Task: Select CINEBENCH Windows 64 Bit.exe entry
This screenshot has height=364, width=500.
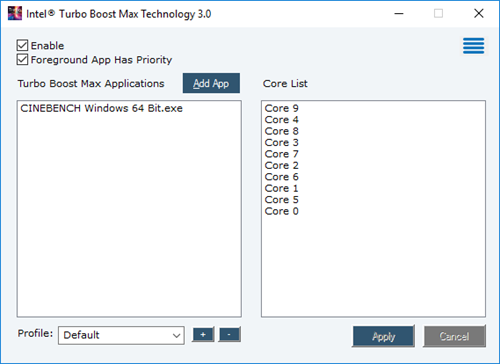Action: [x=101, y=108]
